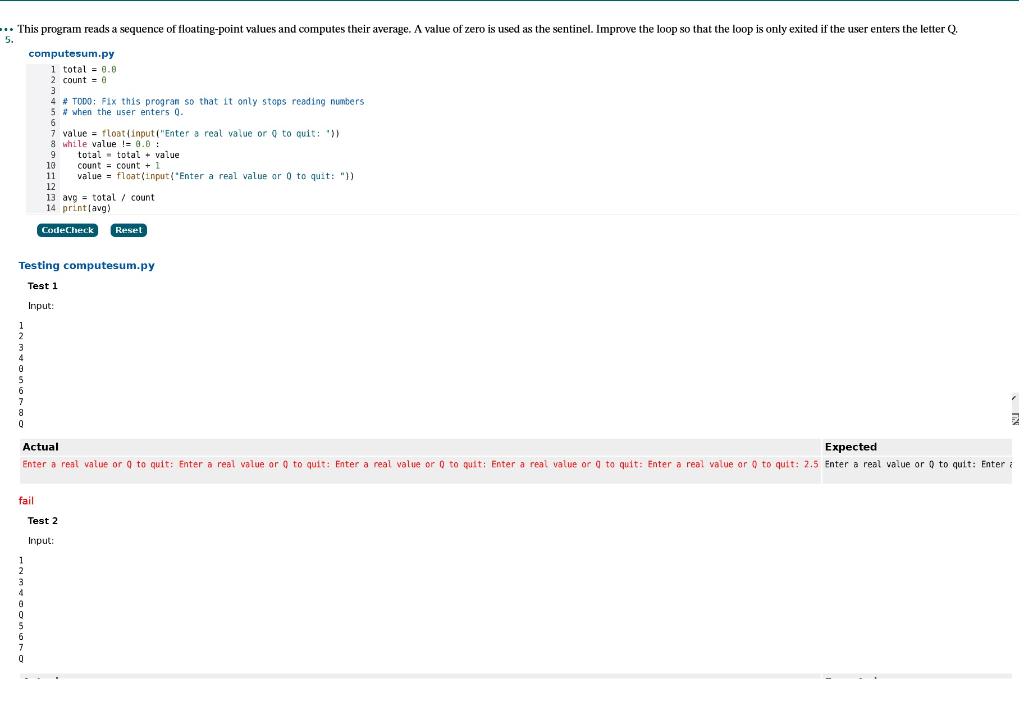
Task: Click the line 7 value = float(input statement
Action: click(x=201, y=133)
